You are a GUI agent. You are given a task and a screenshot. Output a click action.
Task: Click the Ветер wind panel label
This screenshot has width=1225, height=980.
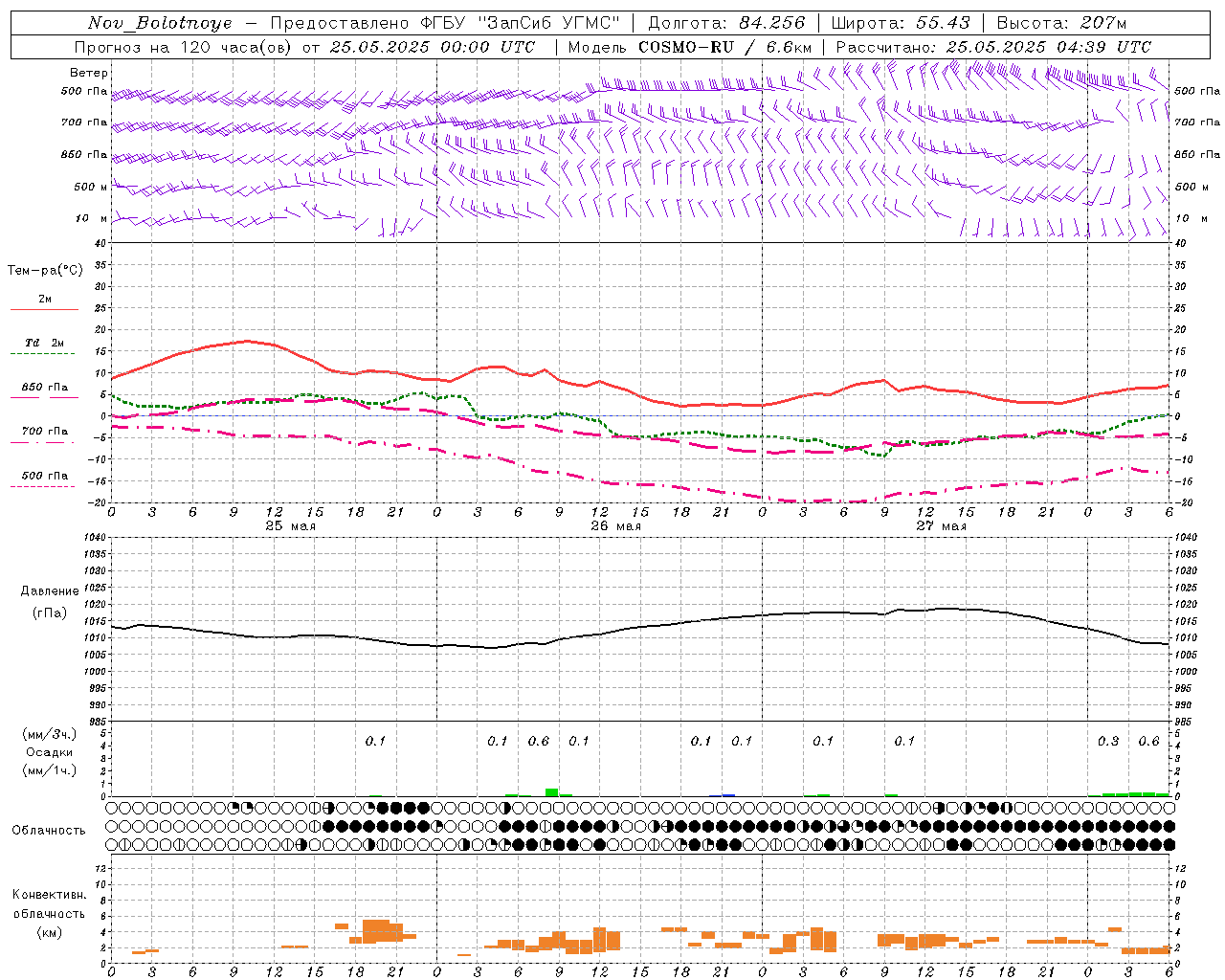89,73
